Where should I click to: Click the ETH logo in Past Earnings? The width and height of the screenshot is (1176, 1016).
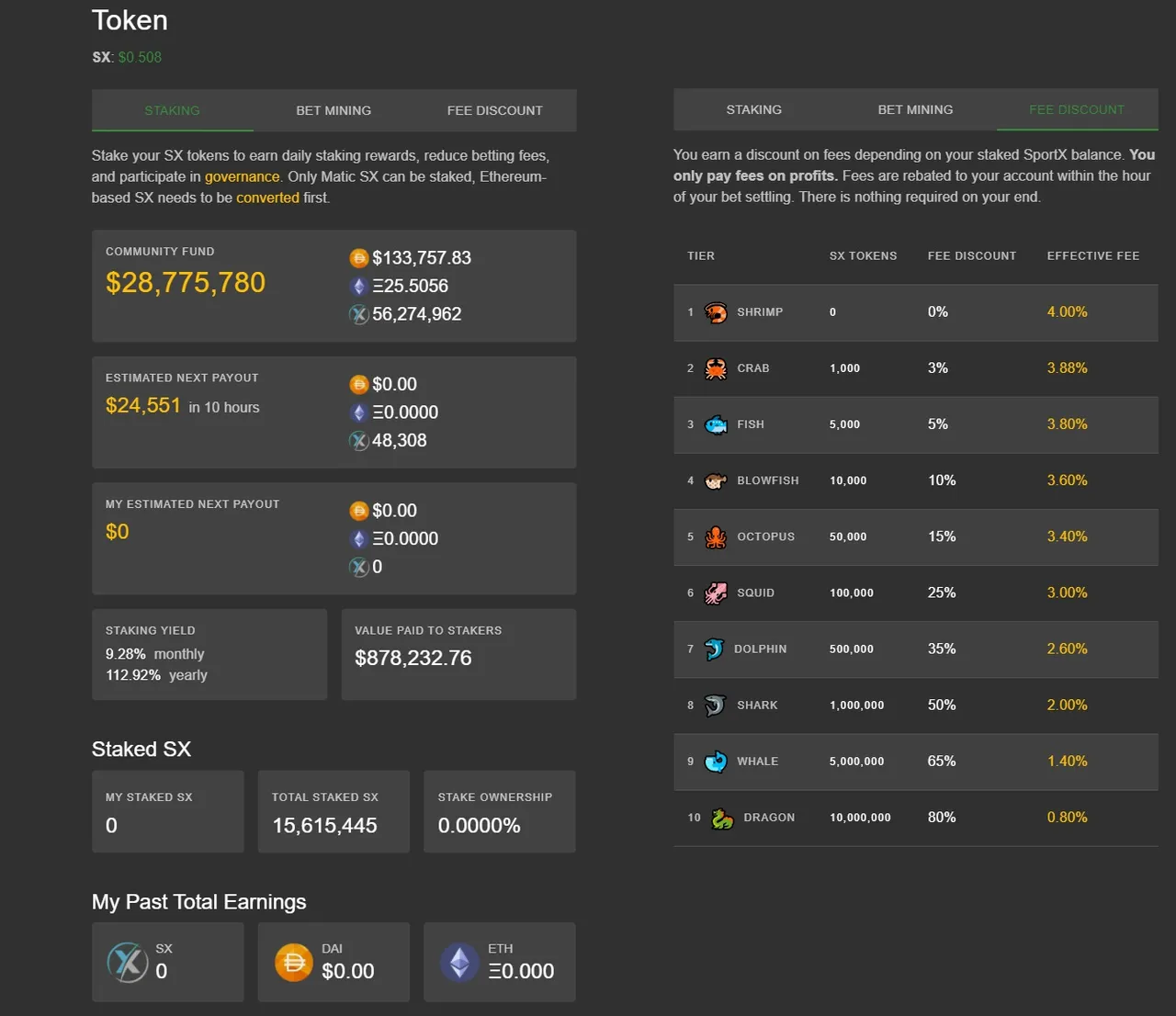pyautogui.click(x=459, y=963)
